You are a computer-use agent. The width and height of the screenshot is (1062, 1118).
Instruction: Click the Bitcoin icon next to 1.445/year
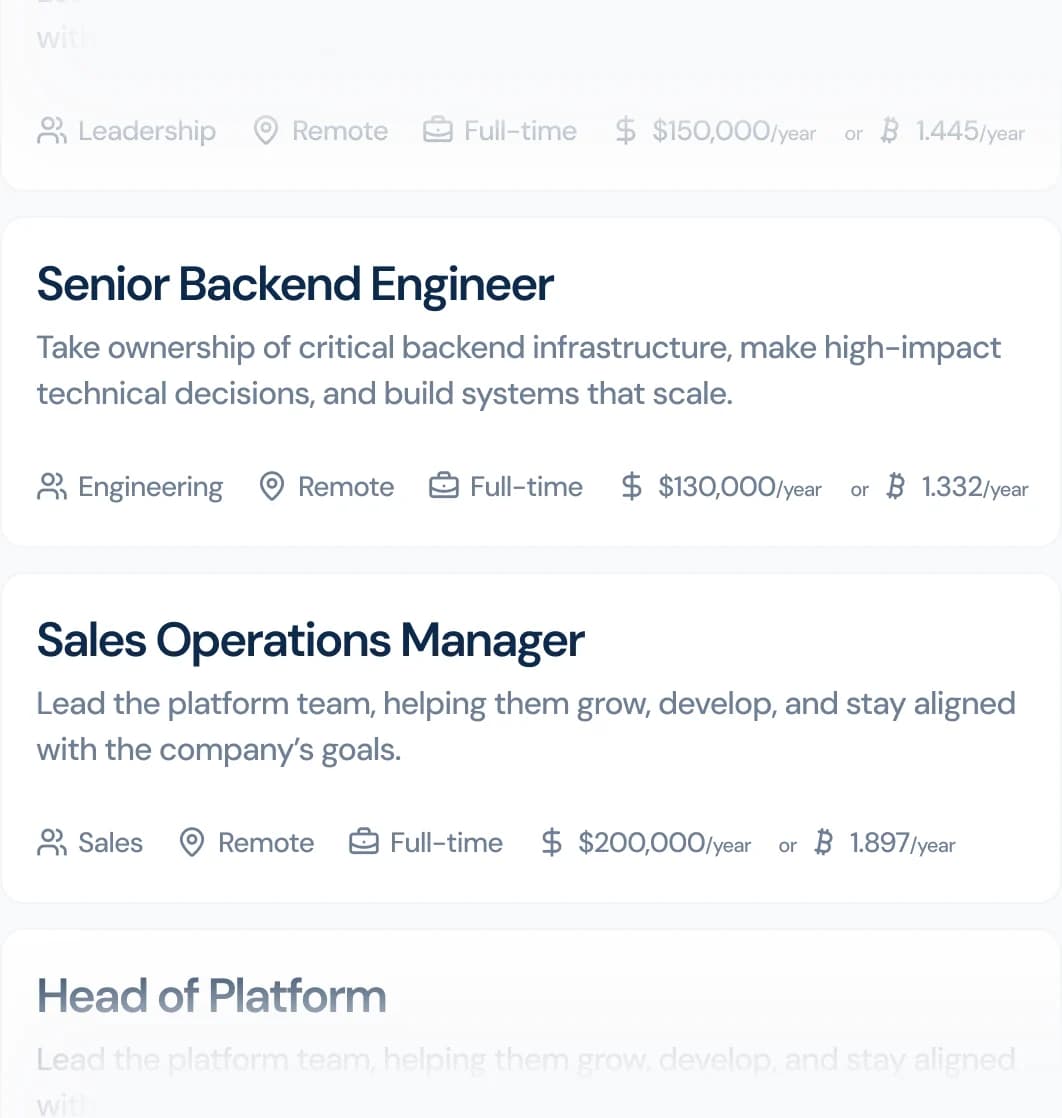coord(889,131)
